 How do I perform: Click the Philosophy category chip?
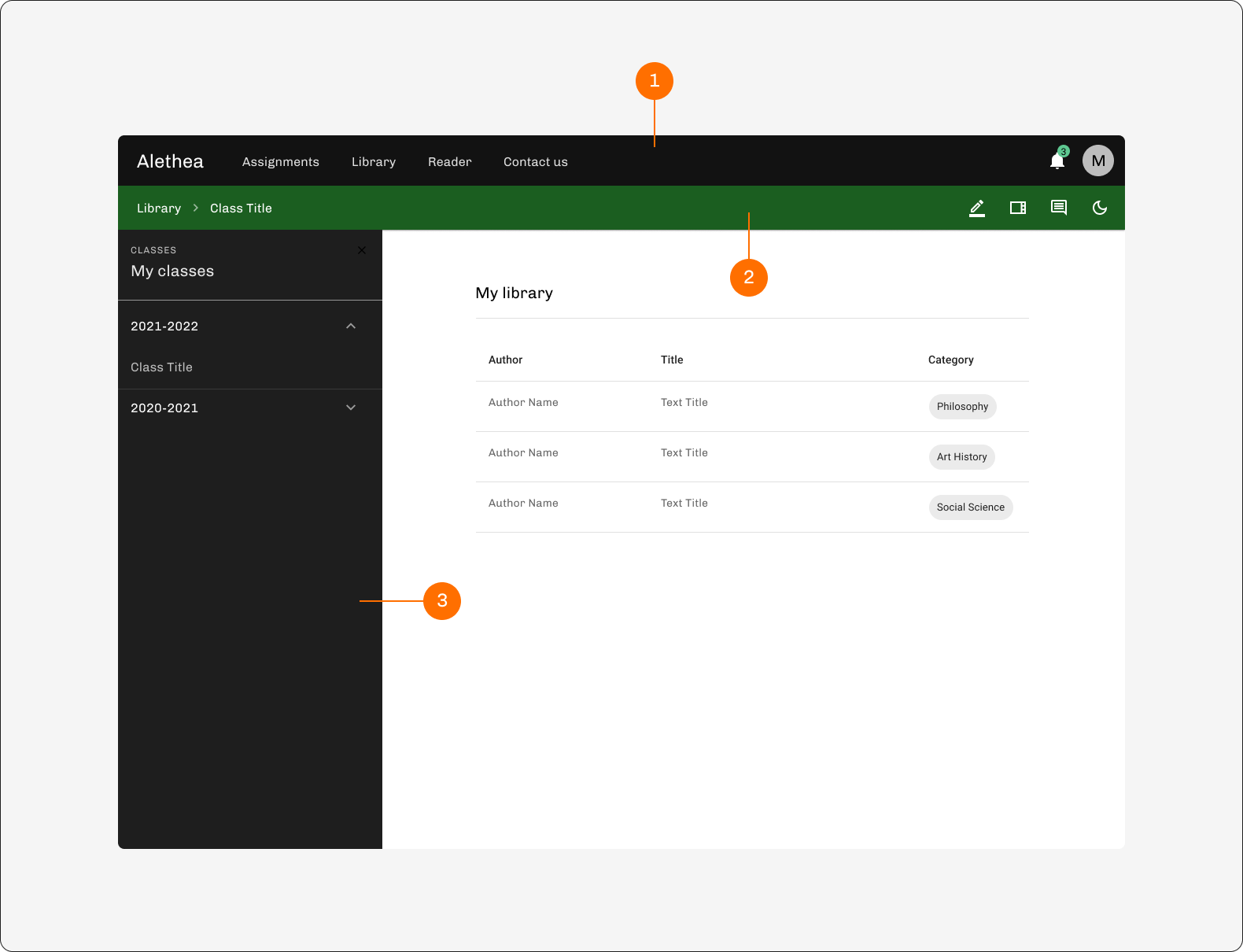tap(962, 406)
